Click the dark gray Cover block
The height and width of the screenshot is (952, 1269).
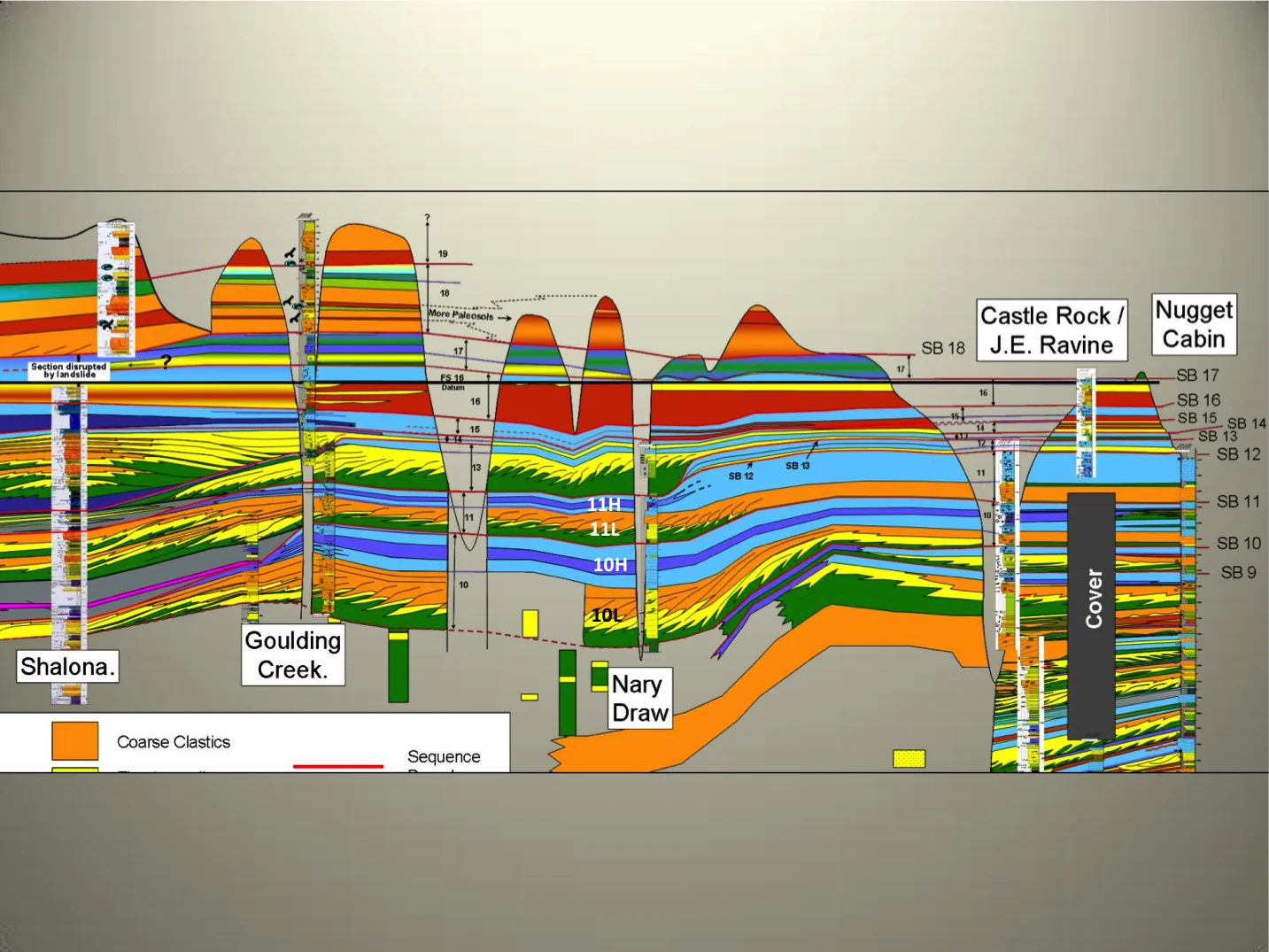pyautogui.click(x=1091, y=615)
